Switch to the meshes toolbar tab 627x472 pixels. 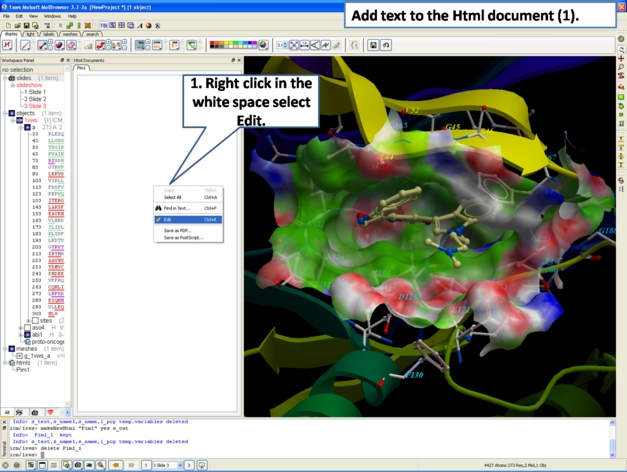(70, 34)
